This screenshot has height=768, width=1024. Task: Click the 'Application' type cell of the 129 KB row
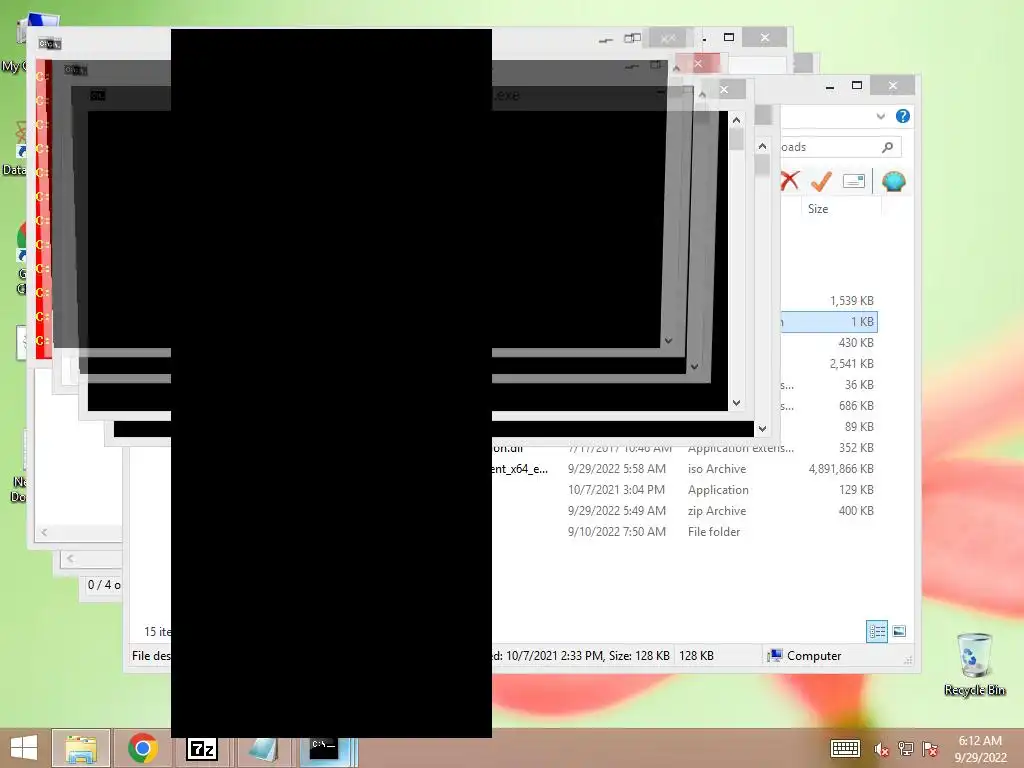click(x=718, y=490)
